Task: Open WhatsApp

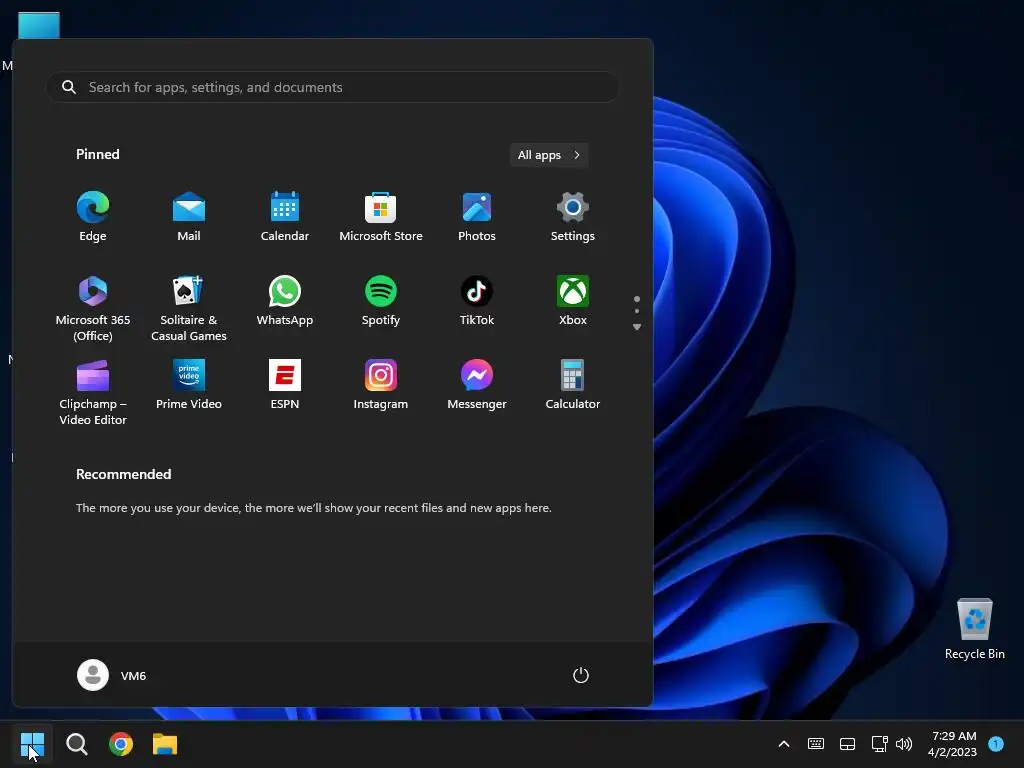Action: click(285, 302)
